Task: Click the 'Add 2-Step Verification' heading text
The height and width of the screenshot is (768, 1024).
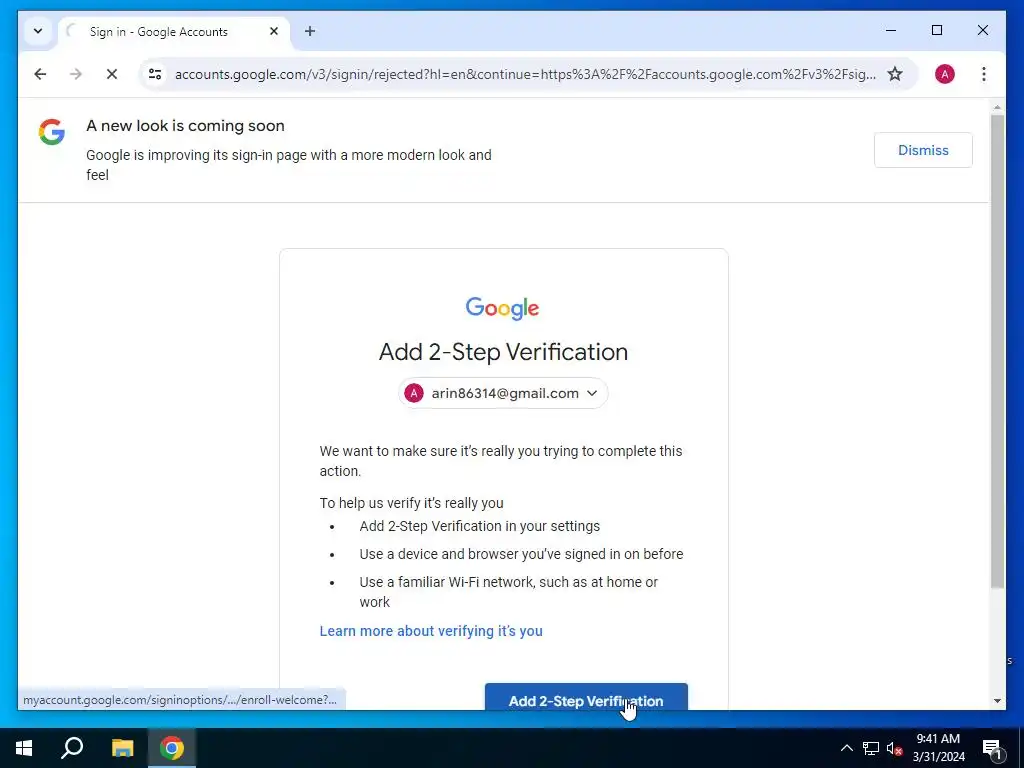Action: tap(503, 352)
